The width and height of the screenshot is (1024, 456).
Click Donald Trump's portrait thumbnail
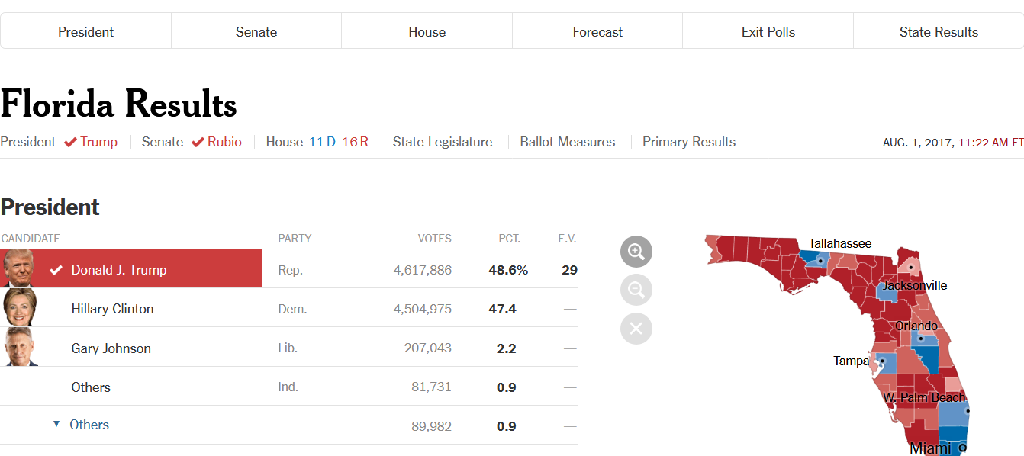click(x=18, y=269)
